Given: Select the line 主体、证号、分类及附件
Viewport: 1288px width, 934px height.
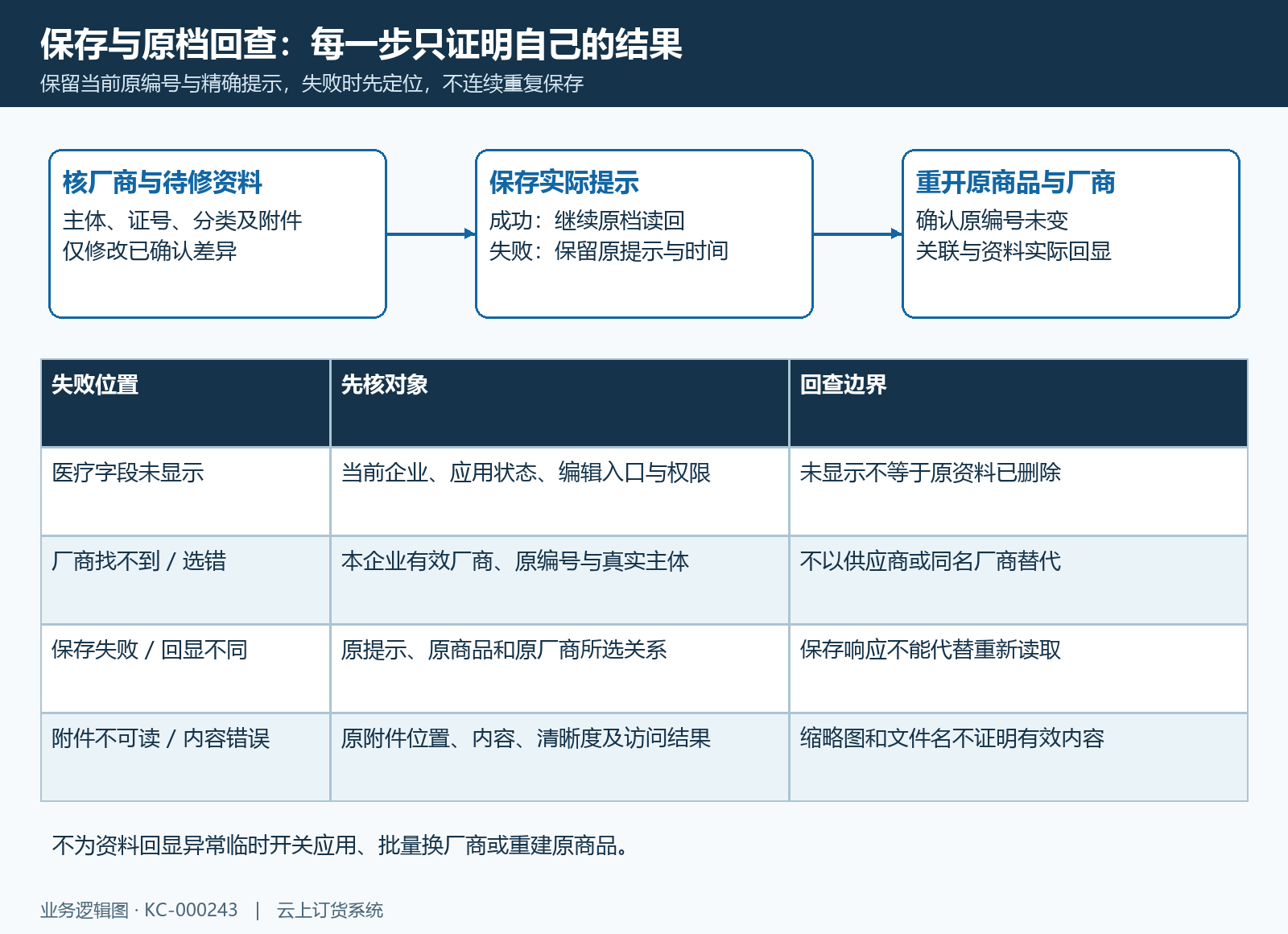Looking at the screenshot, I should tap(183, 221).
